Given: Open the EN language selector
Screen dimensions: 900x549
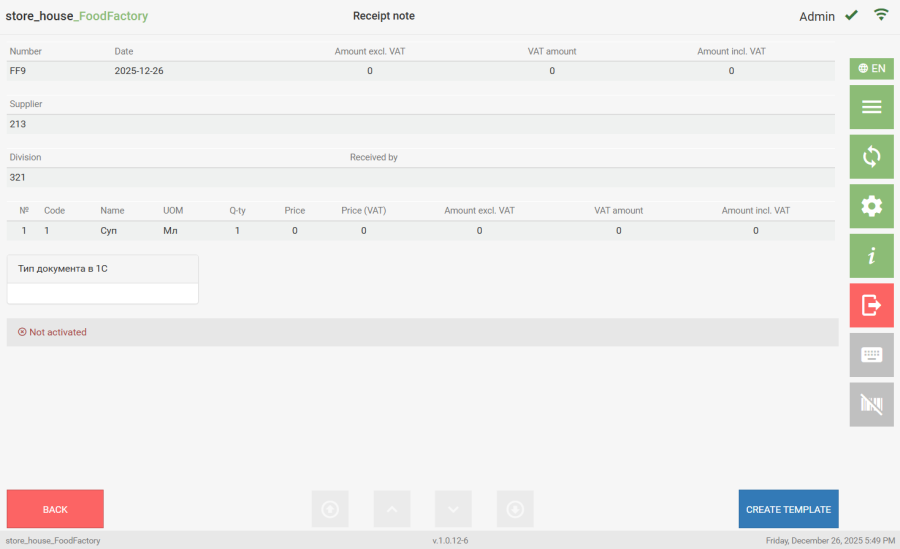Looking at the screenshot, I should click(x=871, y=69).
